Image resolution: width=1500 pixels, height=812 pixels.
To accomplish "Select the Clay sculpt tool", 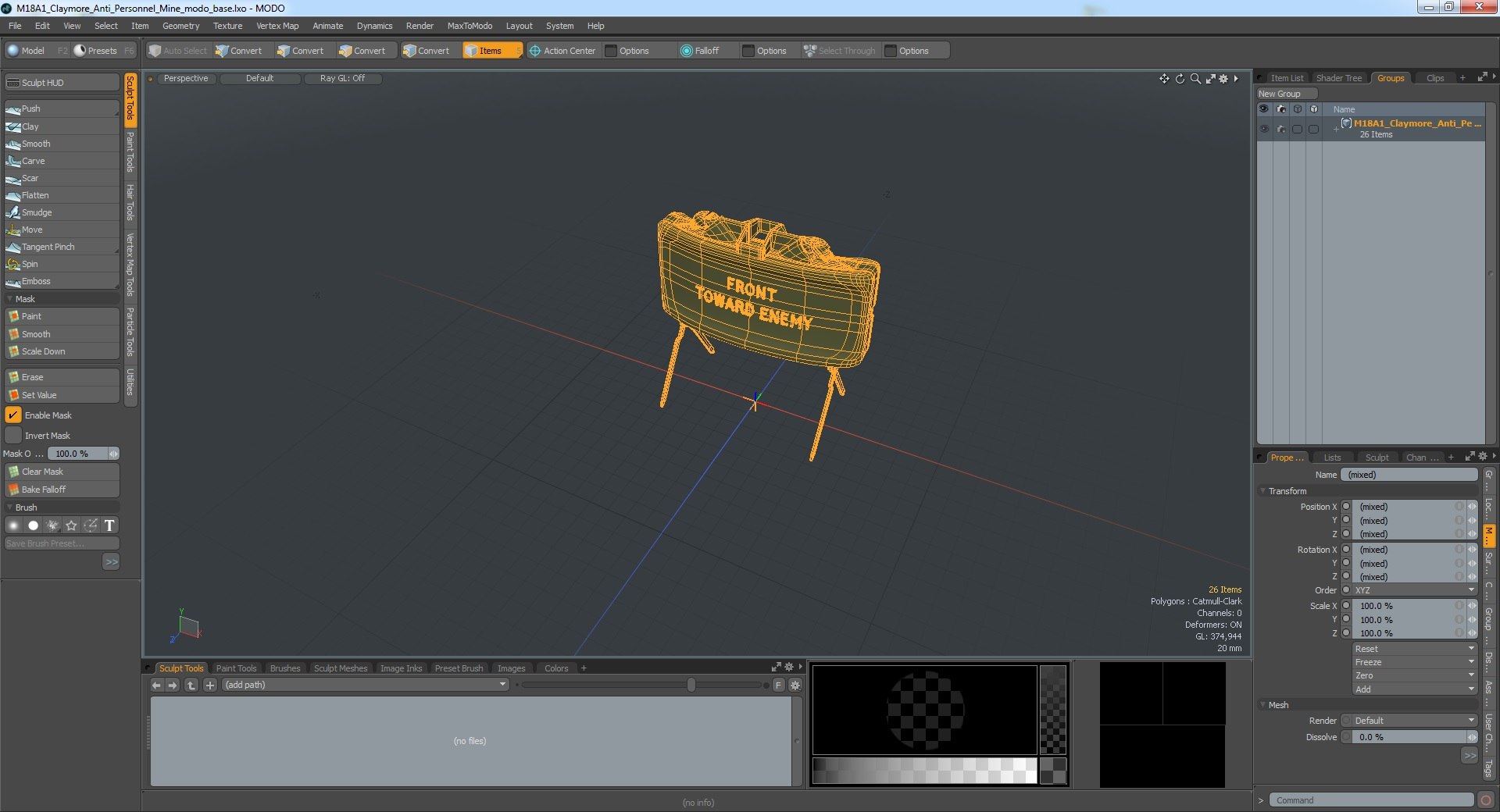I will 62,126.
